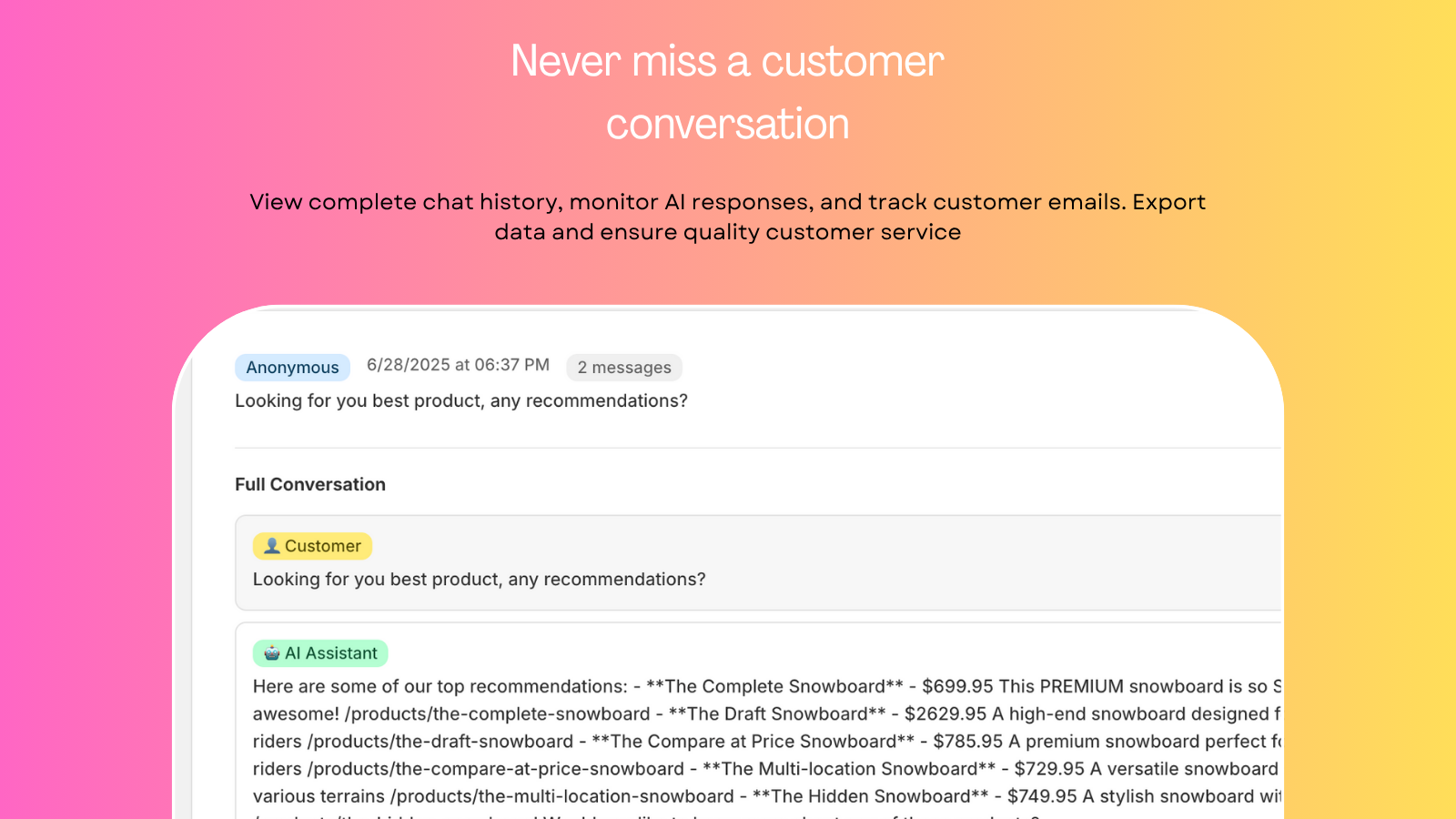Click the AI response opening line

[x=440, y=687]
